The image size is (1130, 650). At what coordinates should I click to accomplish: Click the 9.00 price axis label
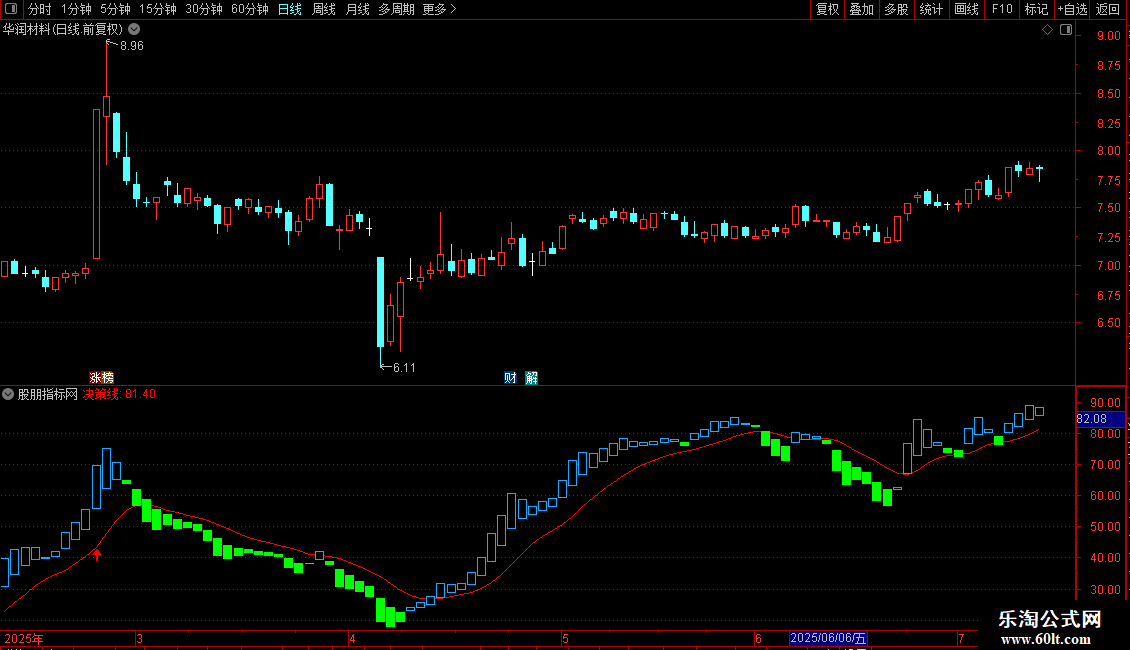(1108, 35)
